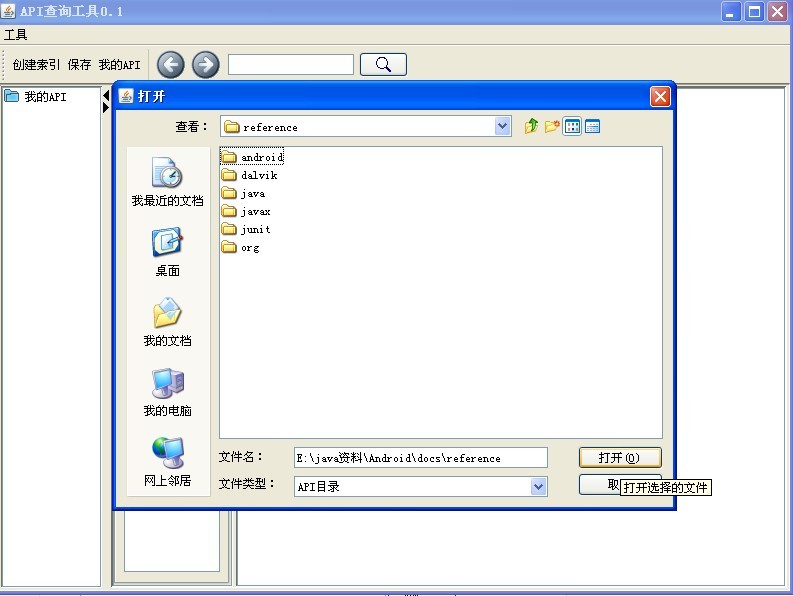Expand the 文件类型 API目录 dropdown
Viewport: 793px width, 596px height.
(538, 487)
